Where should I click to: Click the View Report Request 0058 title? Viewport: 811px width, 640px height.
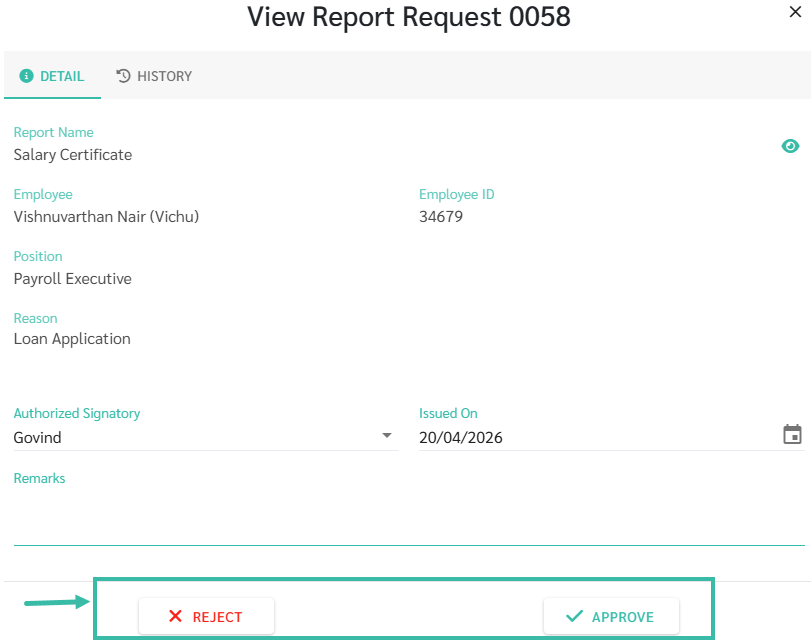(409, 17)
